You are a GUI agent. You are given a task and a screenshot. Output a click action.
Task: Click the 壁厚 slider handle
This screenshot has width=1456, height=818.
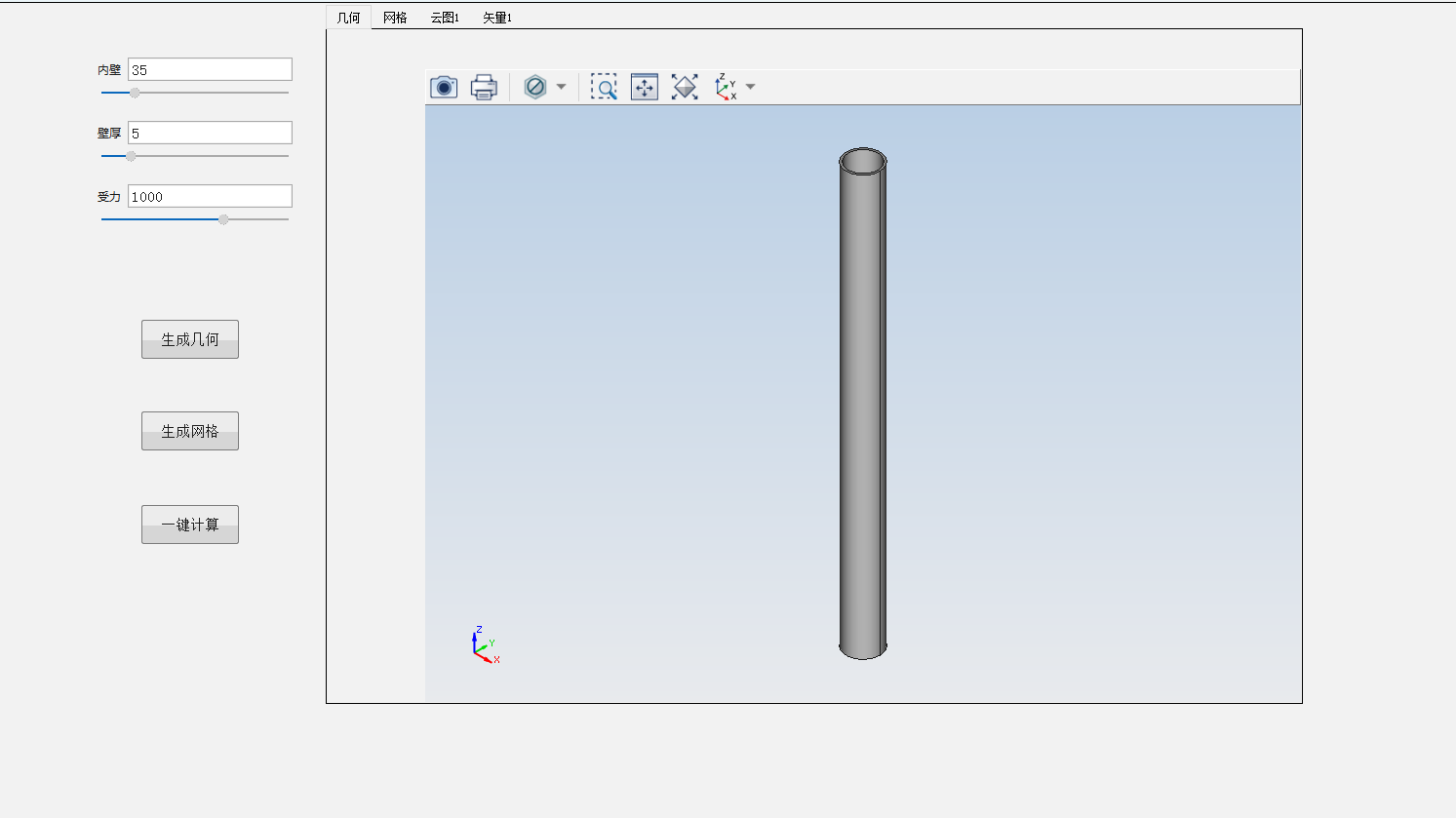point(131,156)
